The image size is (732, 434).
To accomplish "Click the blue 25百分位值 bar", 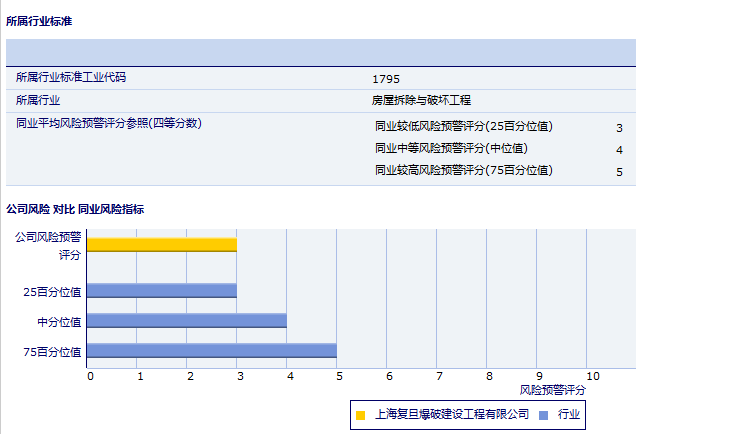I will tap(162, 290).
